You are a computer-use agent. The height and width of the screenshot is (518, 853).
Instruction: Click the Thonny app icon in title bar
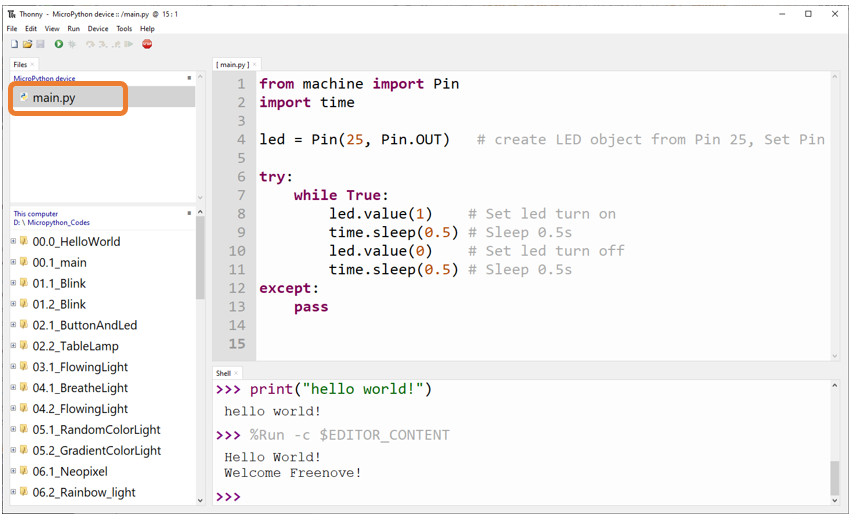(x=11, y=14)
